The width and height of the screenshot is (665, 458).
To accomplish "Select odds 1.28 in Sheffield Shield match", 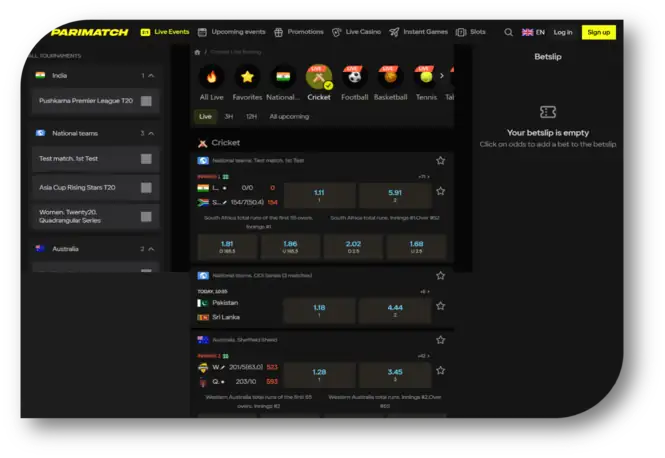I will pos(319,375).
